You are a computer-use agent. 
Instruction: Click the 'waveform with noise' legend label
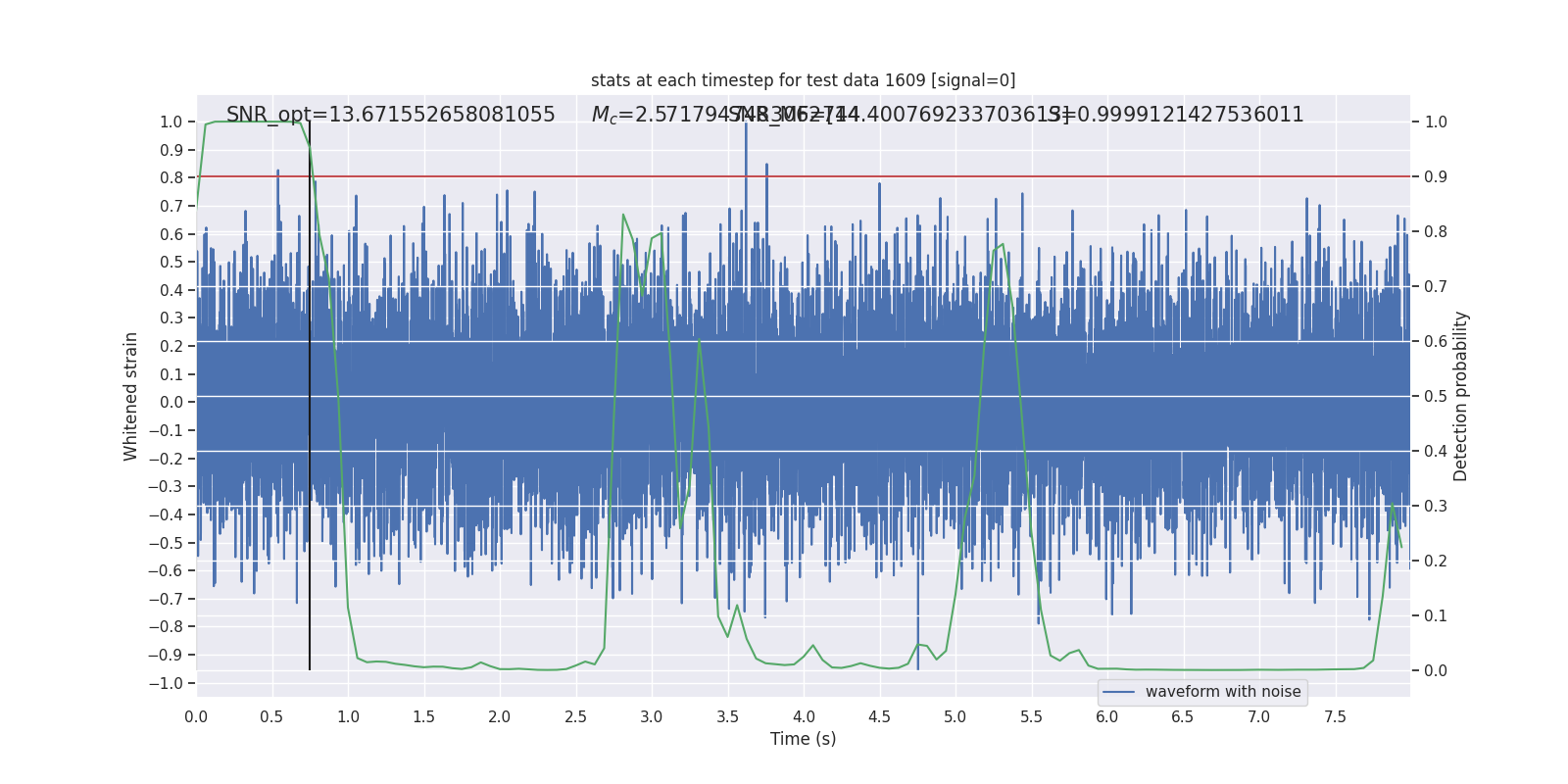tap(1223, 692)
